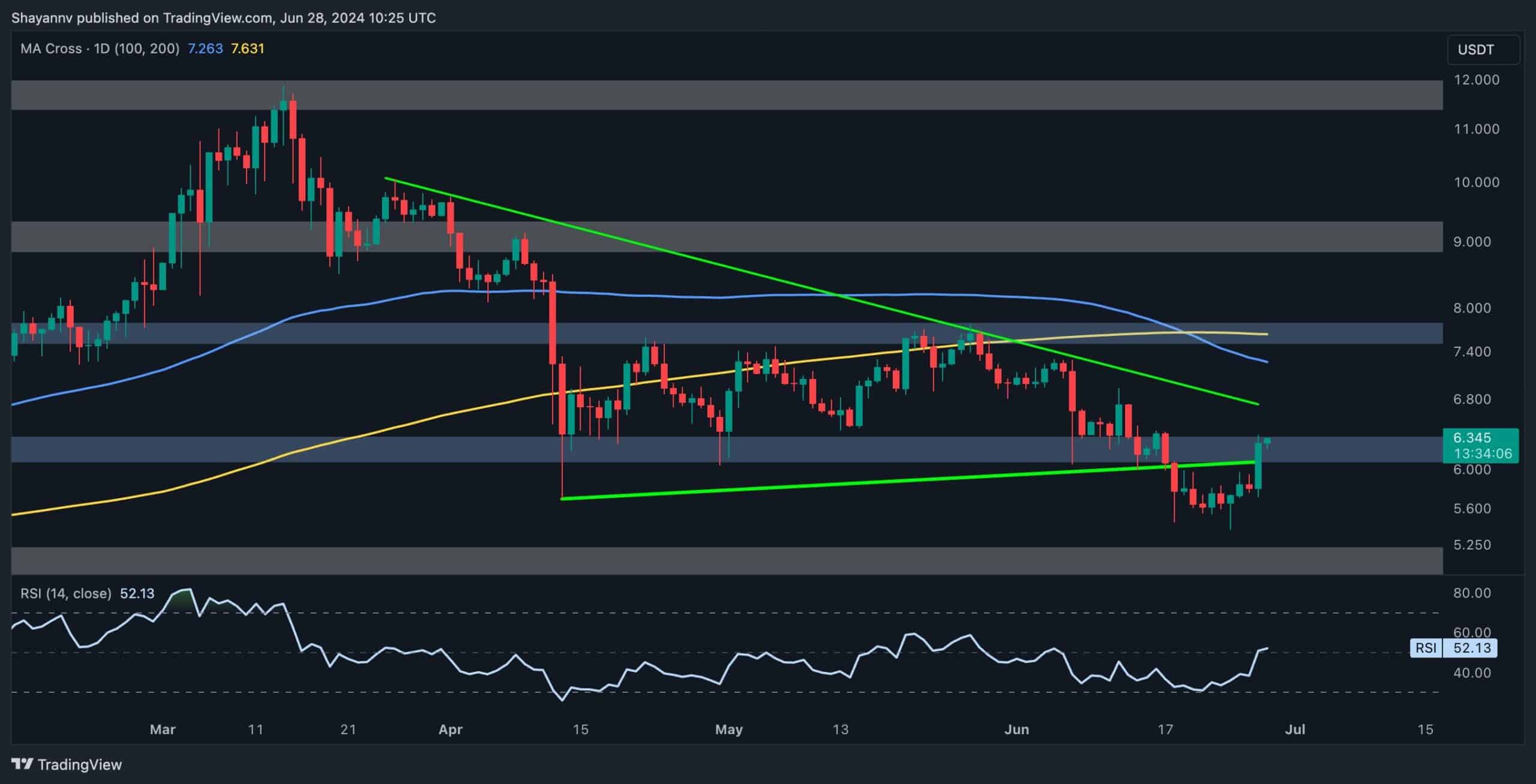Image resolution: width=1536 pixels, height=784 pixels.
Task: Click the 40.00 RSI scale label
Action: tap(1472, 673)
